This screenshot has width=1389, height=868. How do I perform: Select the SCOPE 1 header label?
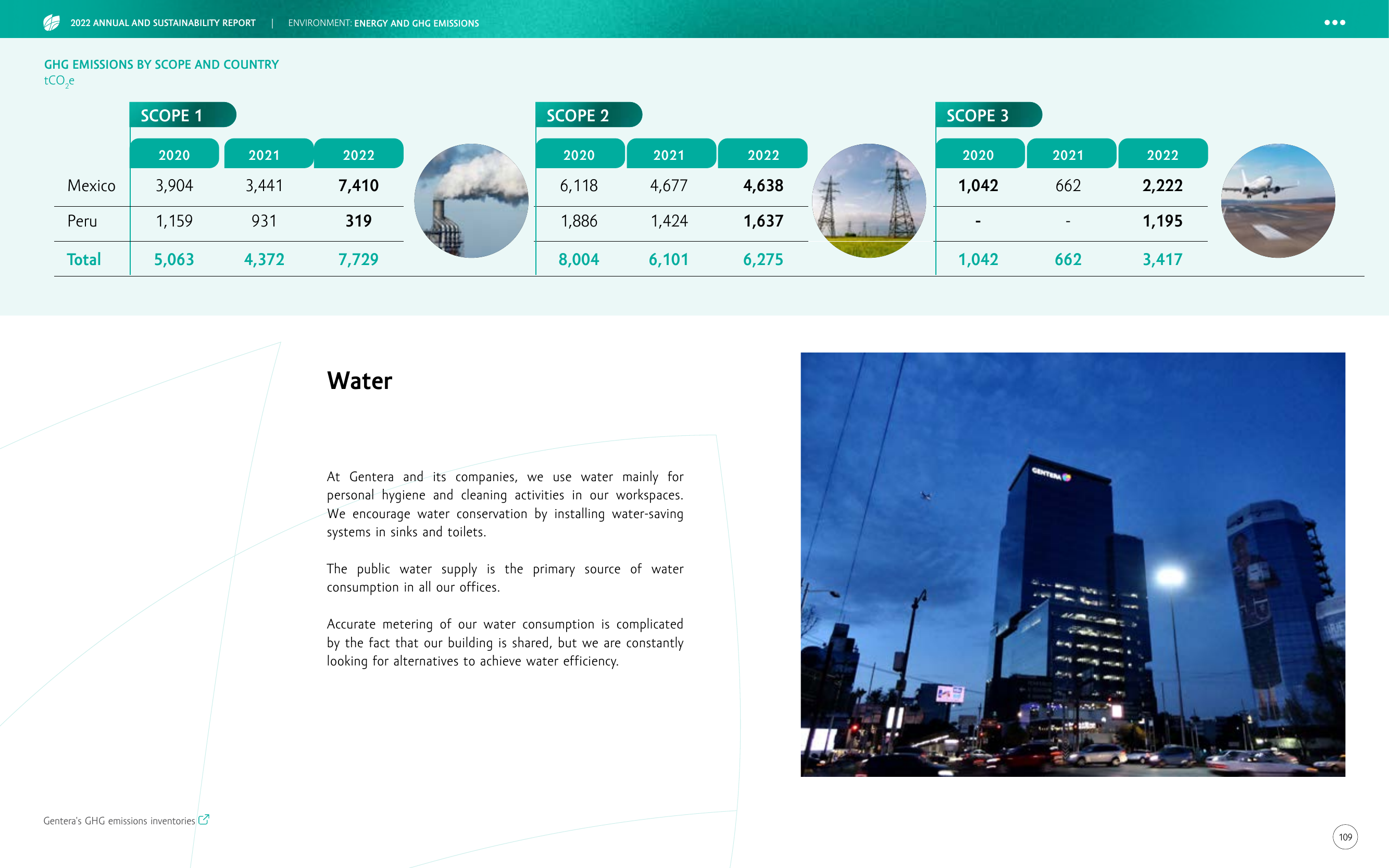[x=183, y=115]
